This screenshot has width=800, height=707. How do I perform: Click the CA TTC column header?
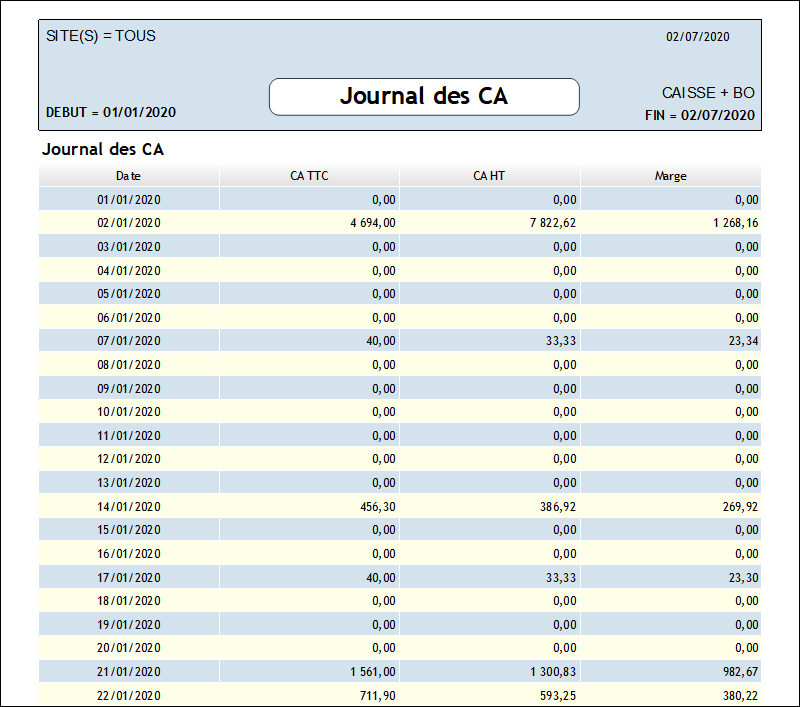point(309,176)
